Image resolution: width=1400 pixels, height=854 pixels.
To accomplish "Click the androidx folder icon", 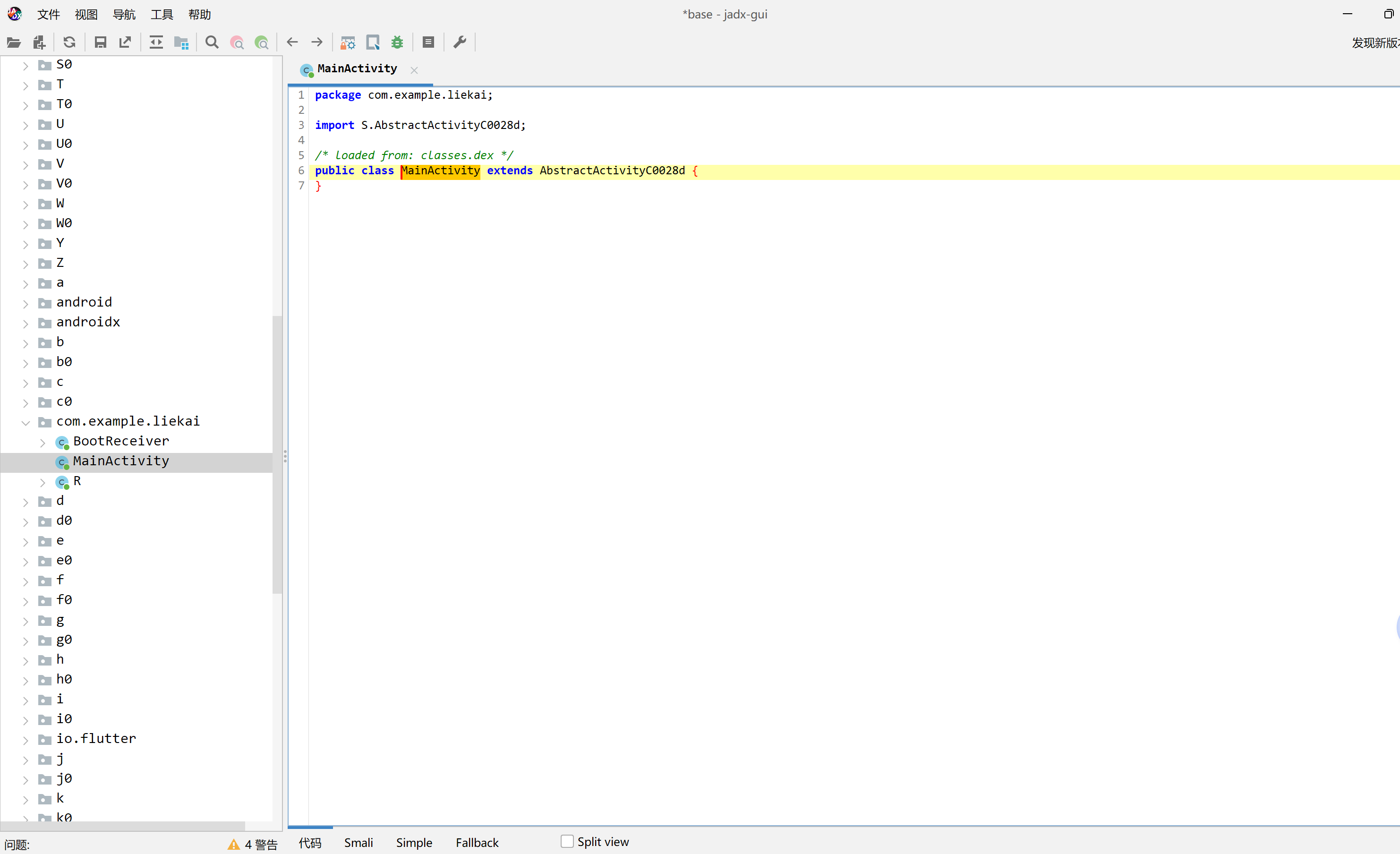I will [45, 323].
